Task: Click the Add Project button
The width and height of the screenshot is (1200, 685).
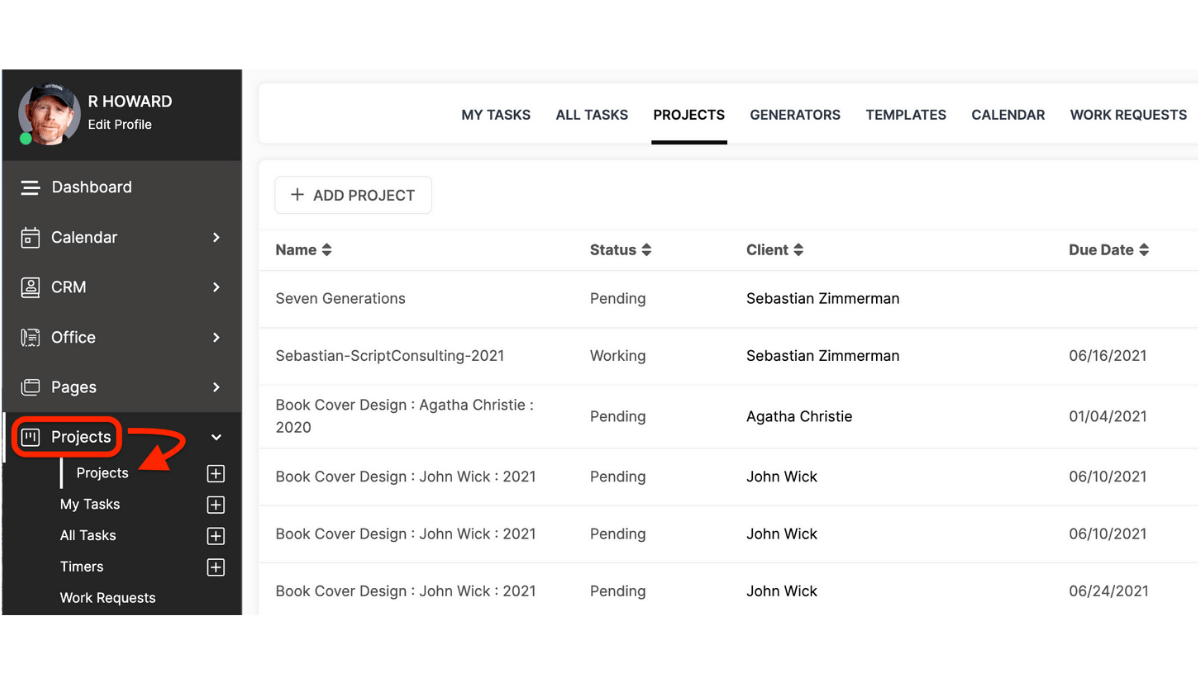Action: pyautogui.click(x=352, y=195)
